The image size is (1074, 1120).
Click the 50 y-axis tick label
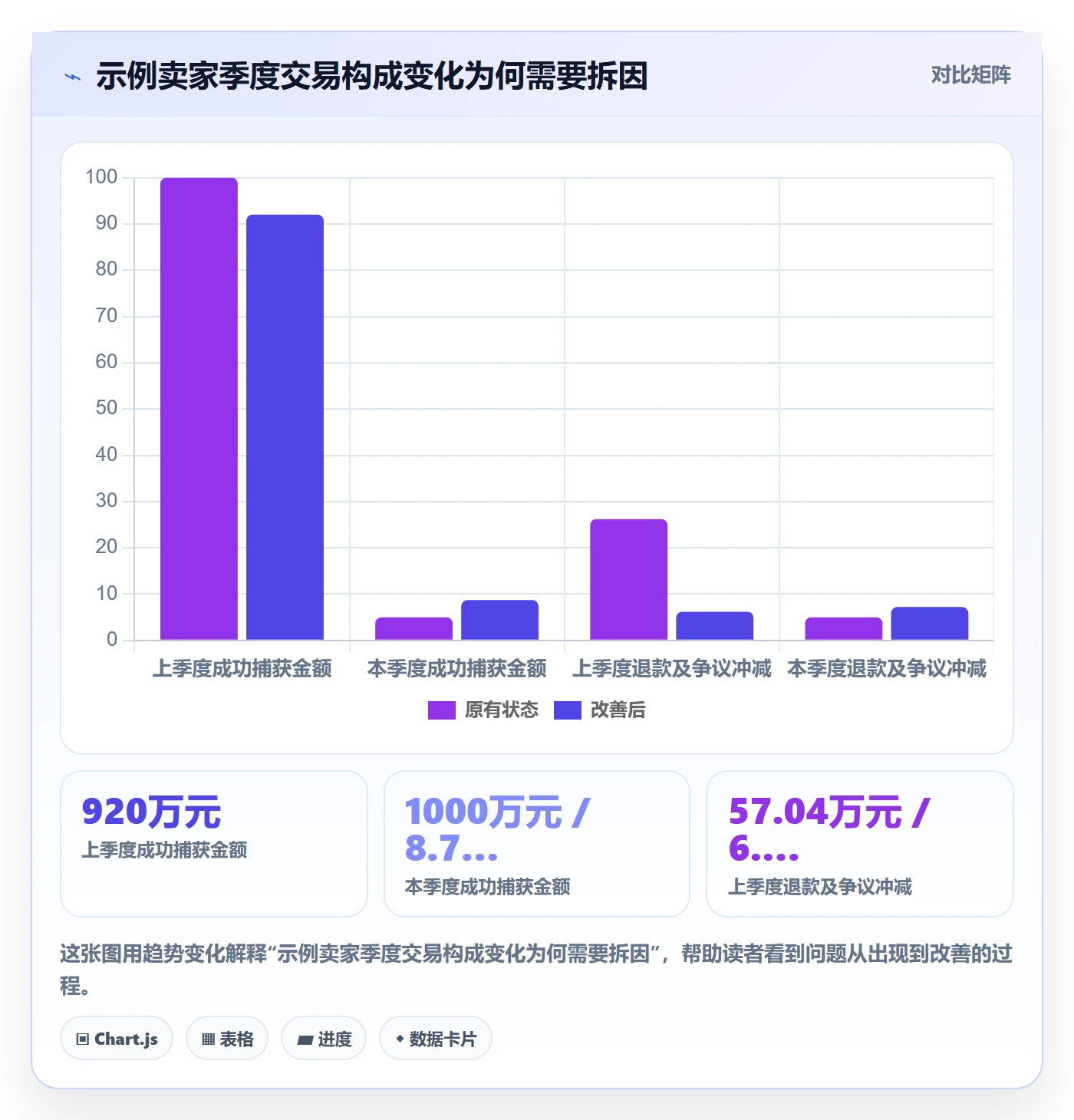point(107,408)
